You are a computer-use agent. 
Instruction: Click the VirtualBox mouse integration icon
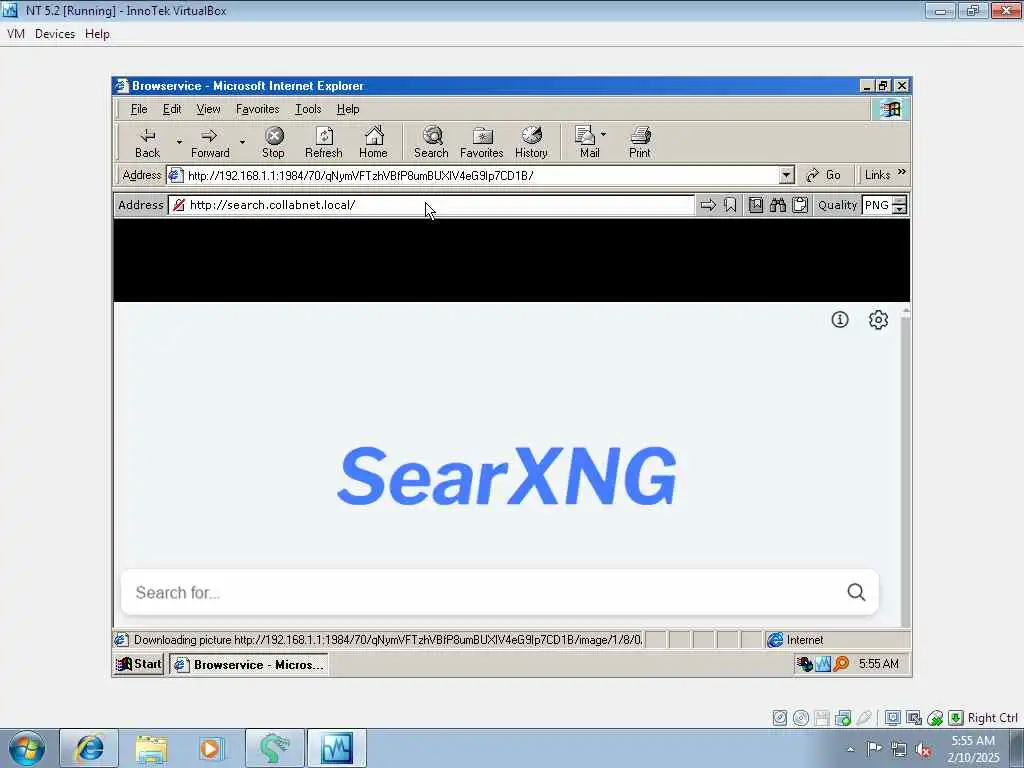click(935, 718)
